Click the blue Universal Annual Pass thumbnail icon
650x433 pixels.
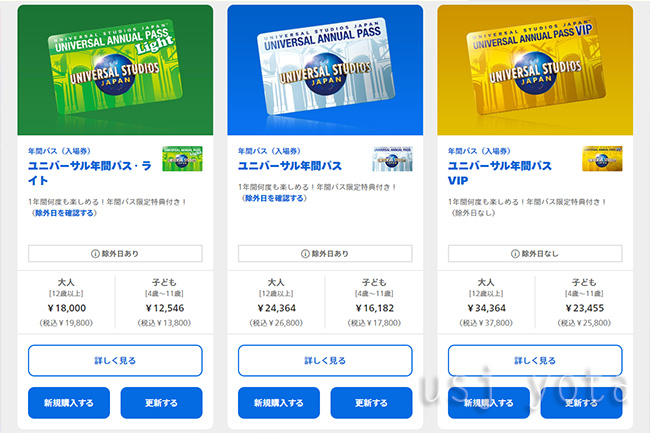392,159
